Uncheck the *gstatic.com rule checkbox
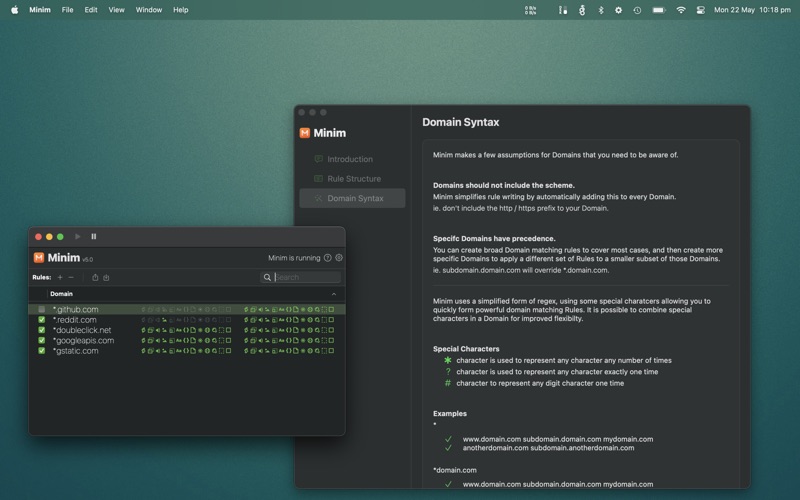This screenshot has height=500, width=800. click(x=41, y=351)
